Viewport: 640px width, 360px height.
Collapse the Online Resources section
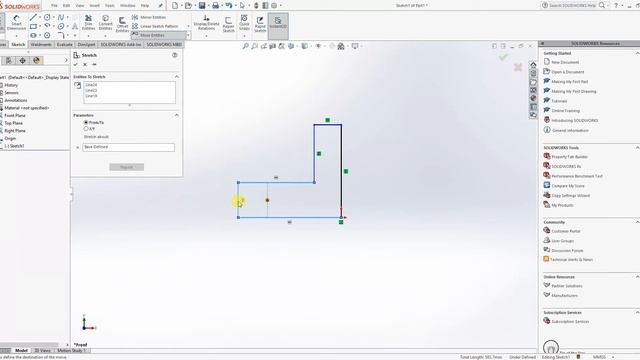coord(637,276)
